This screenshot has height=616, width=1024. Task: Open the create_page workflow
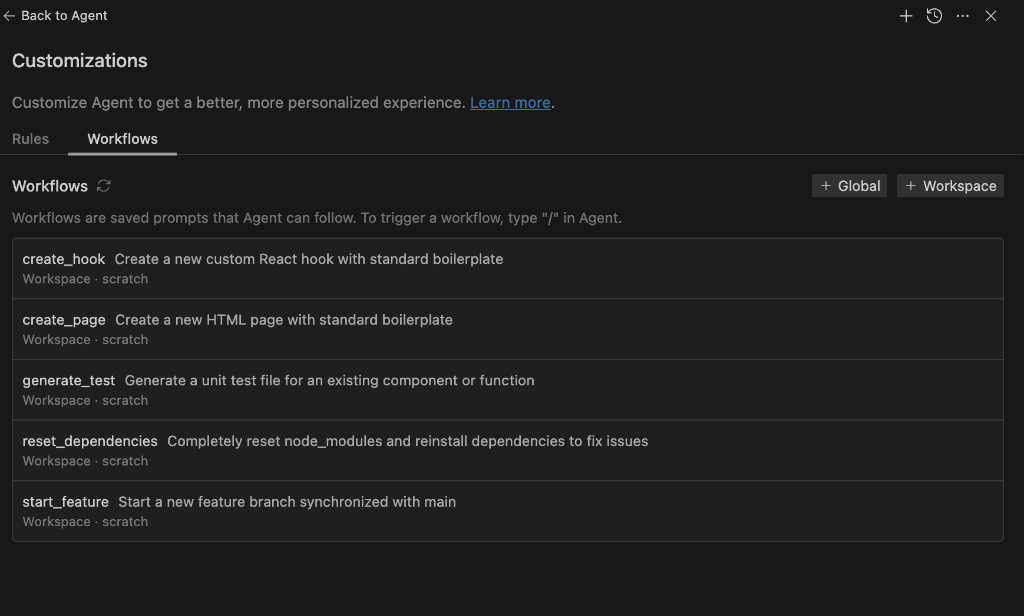pyautogui.click(x=507, y=329)
